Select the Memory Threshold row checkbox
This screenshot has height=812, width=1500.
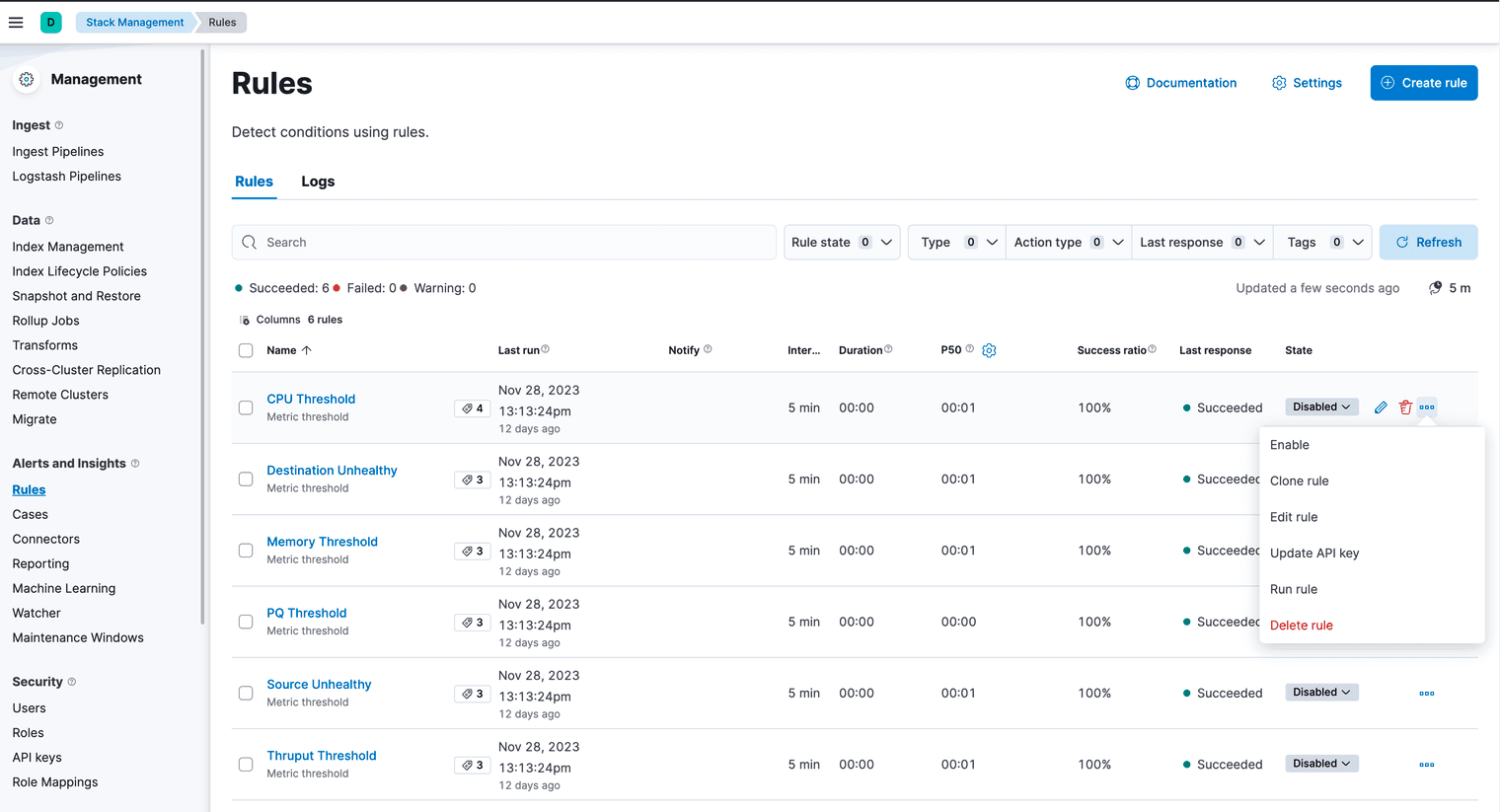tap(246, 551)
